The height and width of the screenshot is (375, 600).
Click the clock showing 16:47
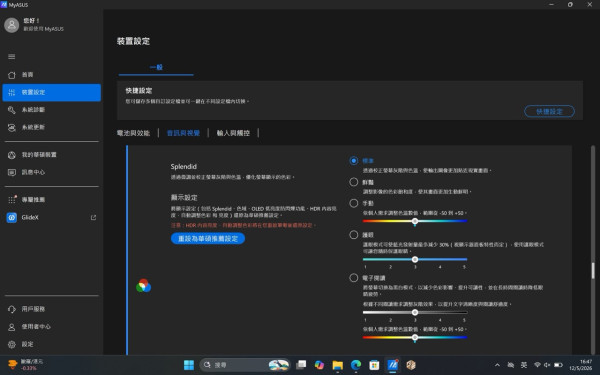(580, 365)
